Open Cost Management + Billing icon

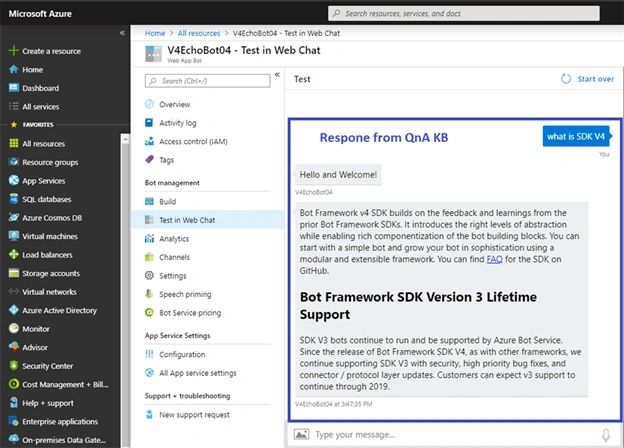click(14, 384)
